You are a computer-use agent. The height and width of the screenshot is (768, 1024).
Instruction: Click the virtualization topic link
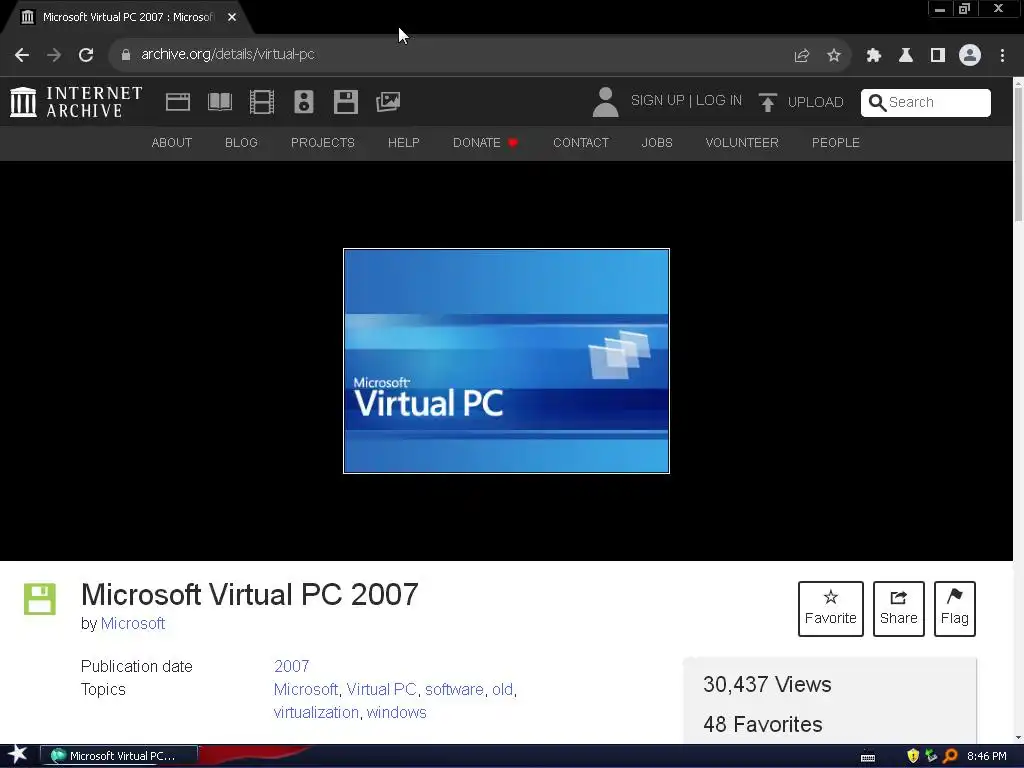[316, 712]
